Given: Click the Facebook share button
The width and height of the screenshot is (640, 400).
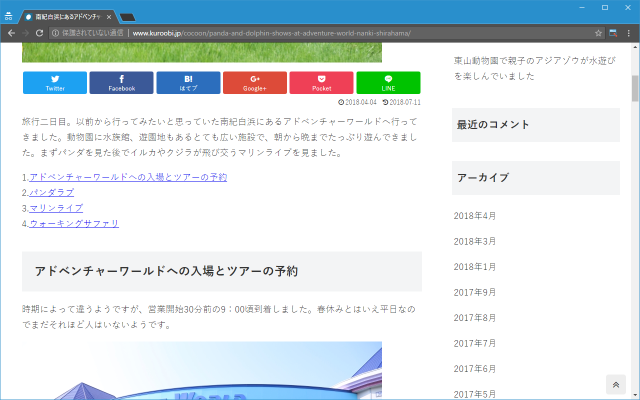Looking at the screenshot, I should pyautogui.click(x=121, y=83).
